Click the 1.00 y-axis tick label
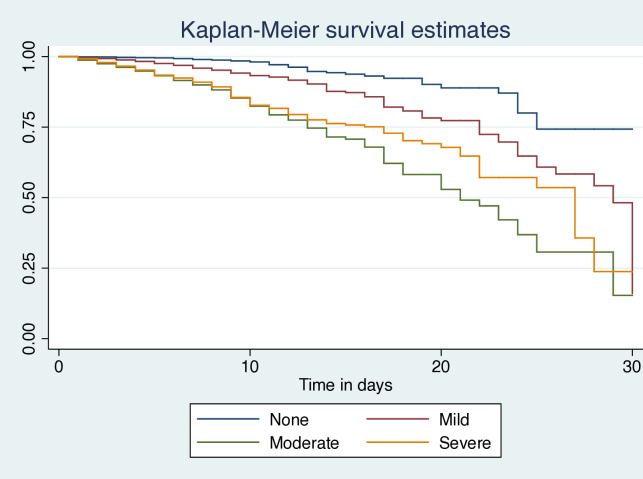 pyautogui.click(x=29, y=56)
